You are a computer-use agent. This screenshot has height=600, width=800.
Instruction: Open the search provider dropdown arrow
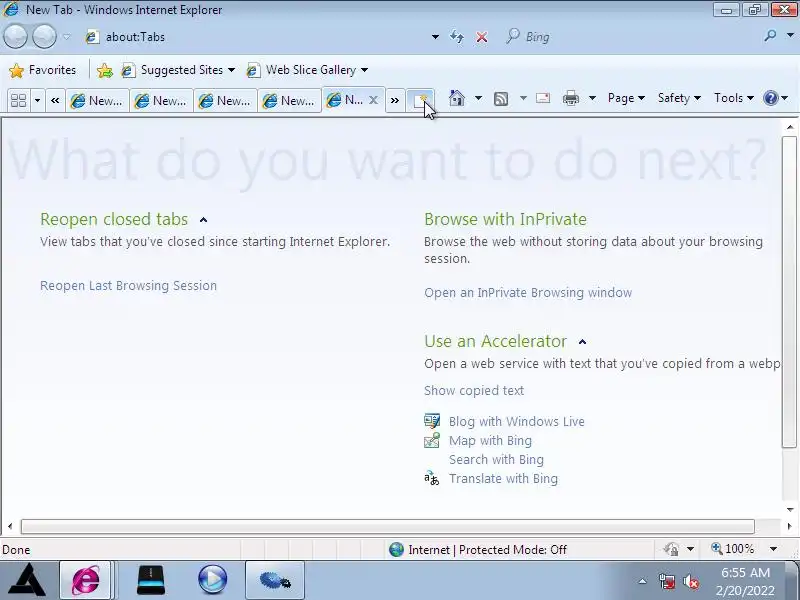click(x=790, y=36)
